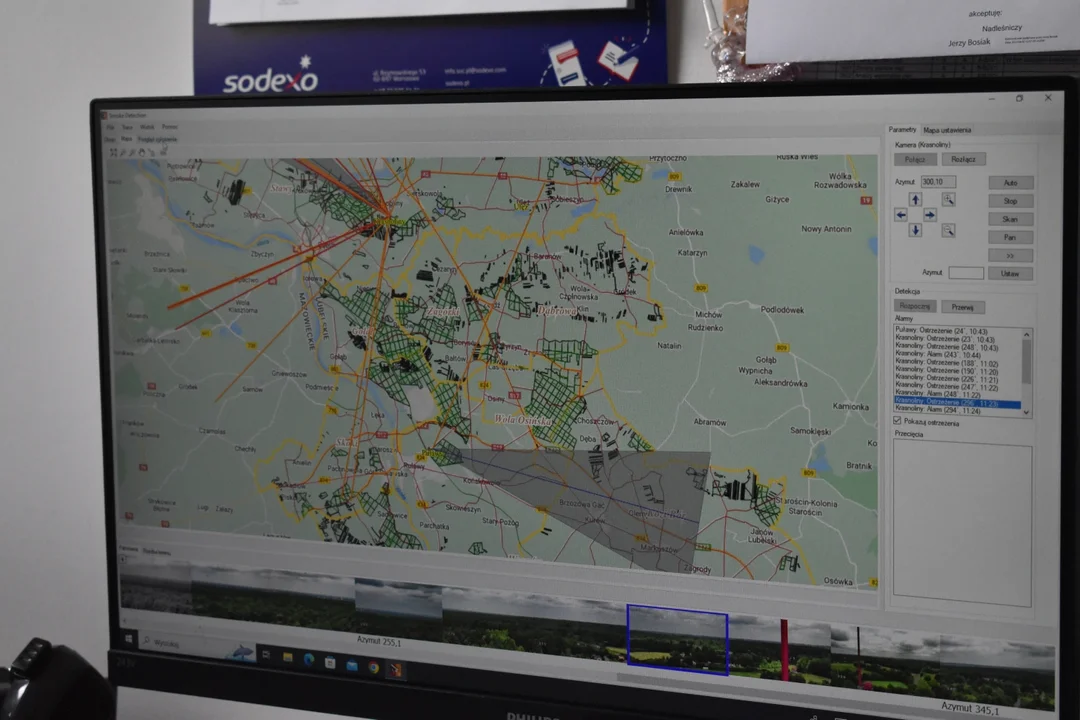
Task: Click the empty Azymut field beside Ustaw
Action: 966,273
